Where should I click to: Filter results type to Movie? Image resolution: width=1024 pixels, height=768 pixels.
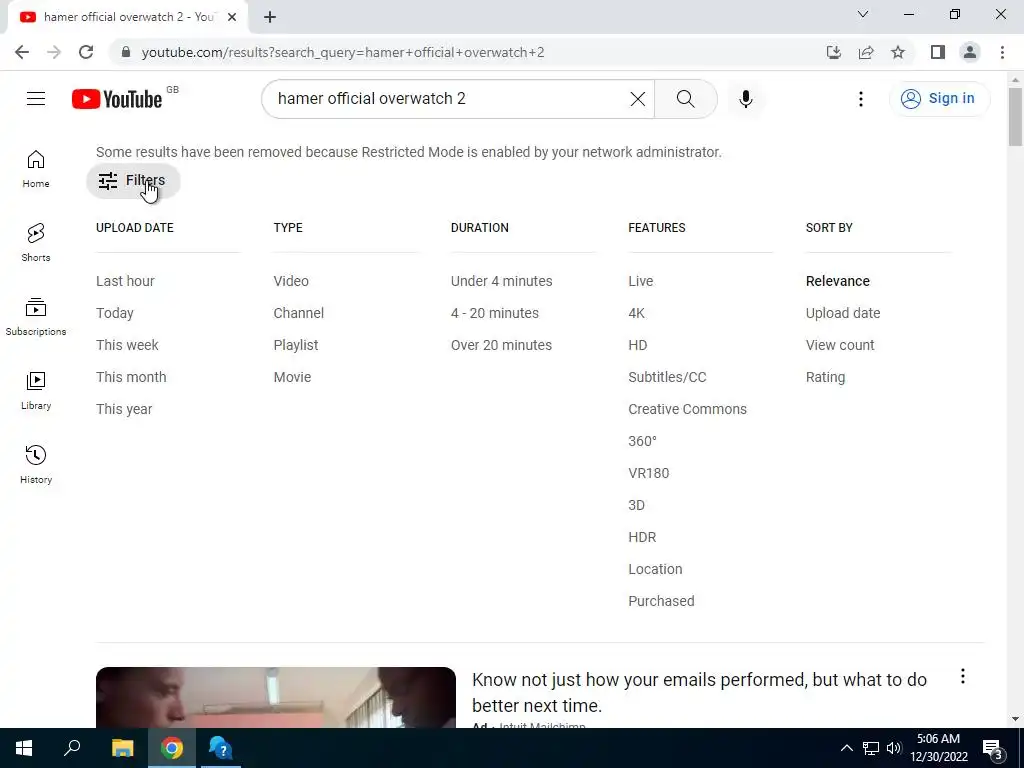click(x=293, y=377)
